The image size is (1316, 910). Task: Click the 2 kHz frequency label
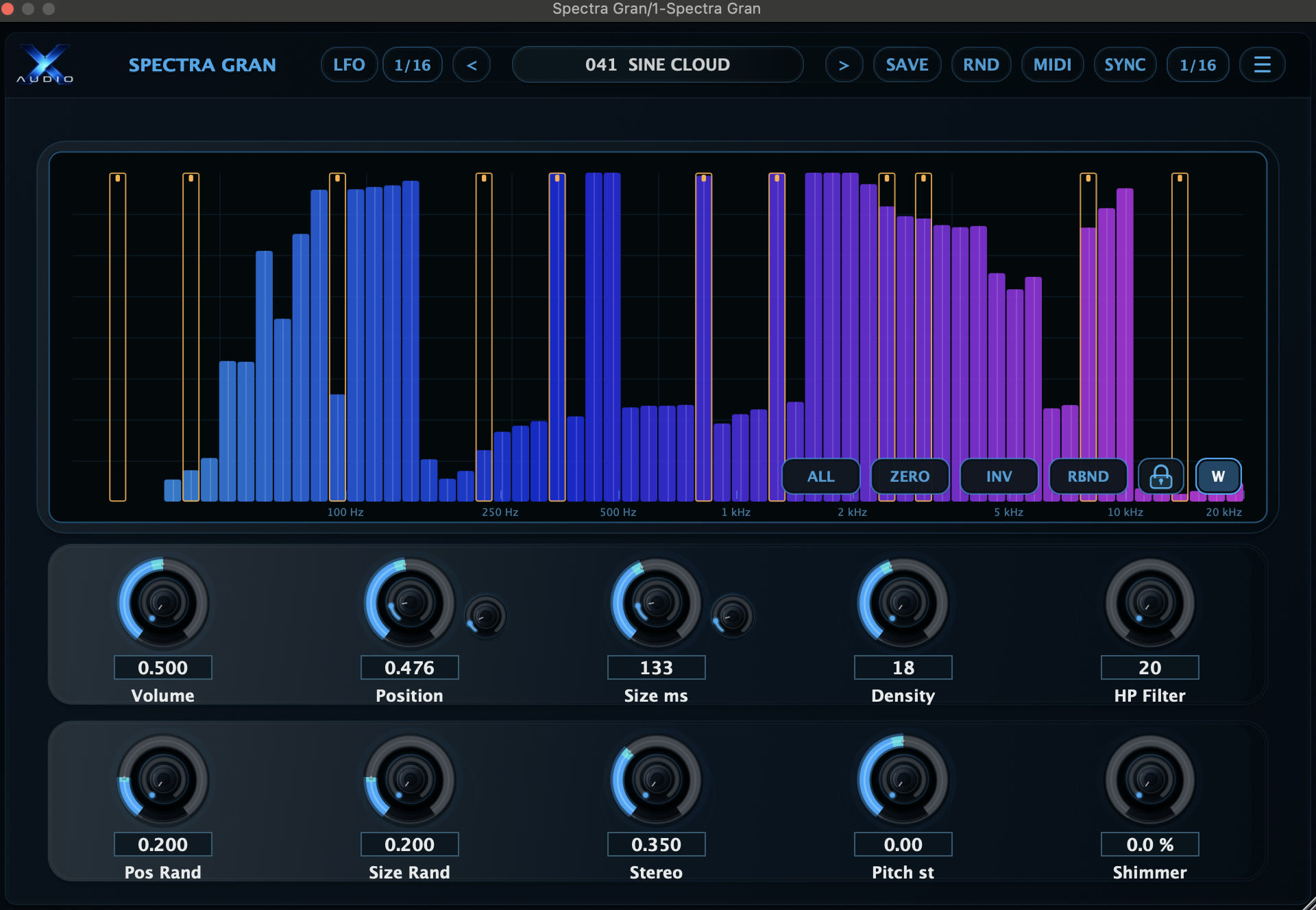point(853,512)
